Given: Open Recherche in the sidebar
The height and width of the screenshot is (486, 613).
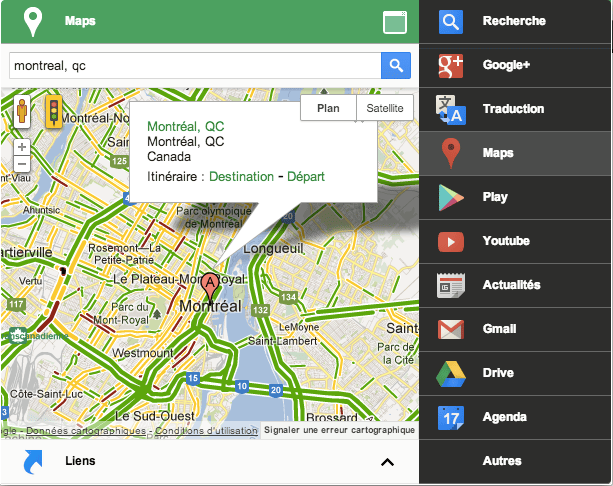Looking at the screenshot, I should [x=514, y=21].
